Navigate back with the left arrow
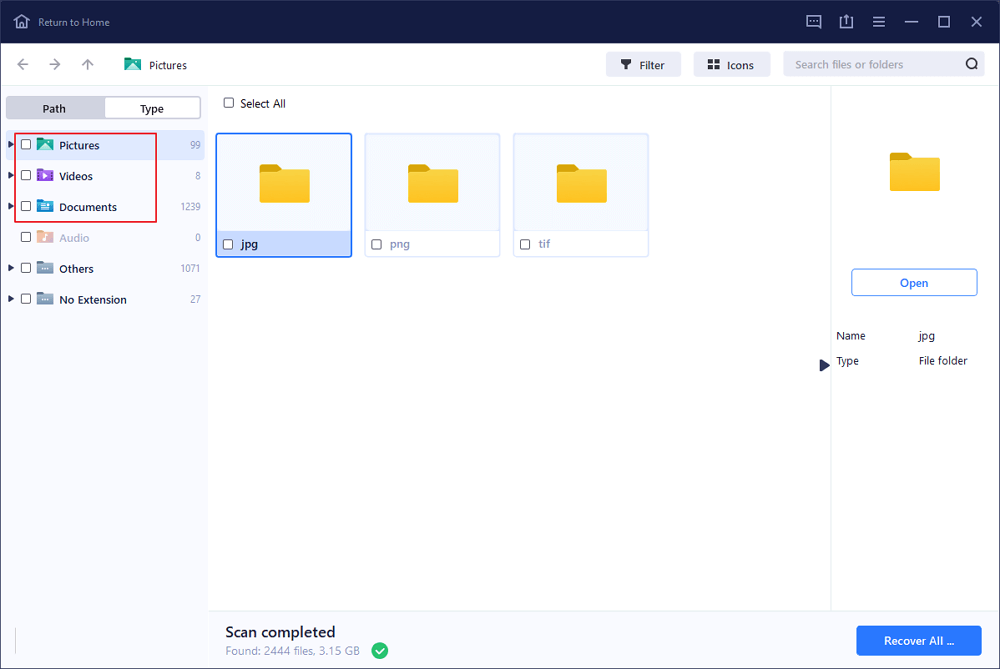The width and height of the screenshot is (1000, 669). pyautogui.click(x=23, y=65)
